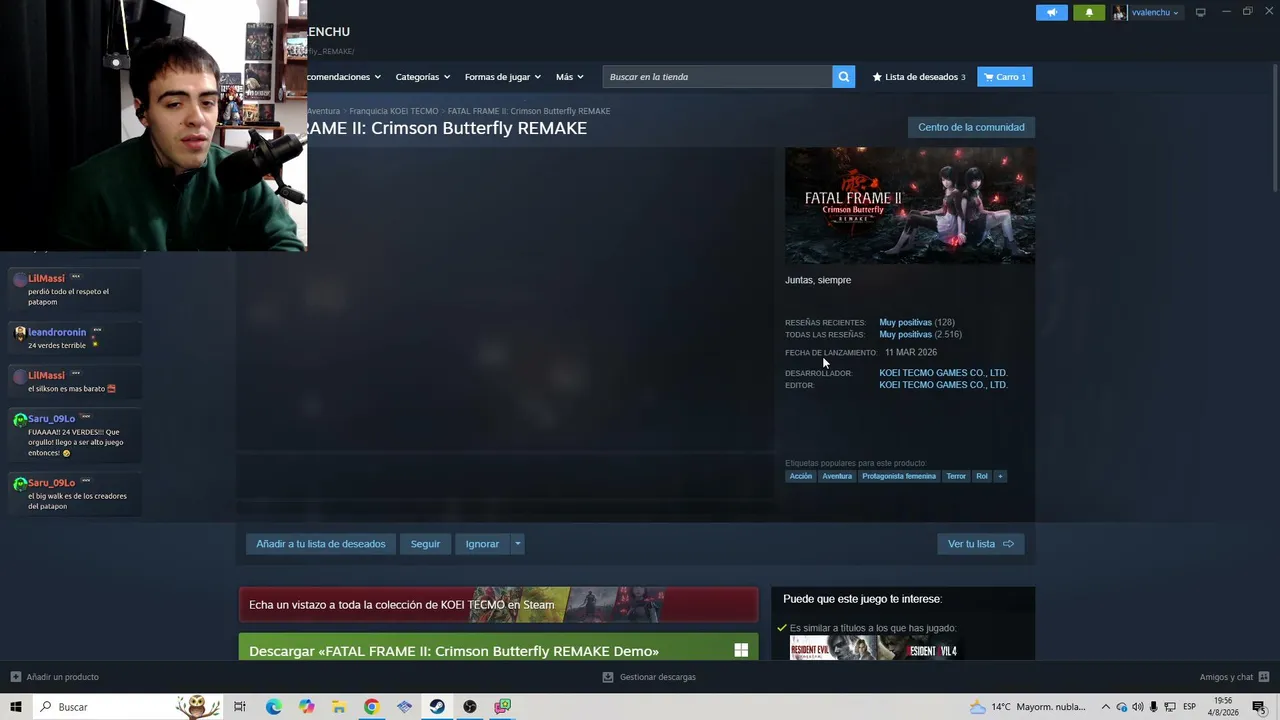1280x720 pixels.
Task: Launch Microsoft Edge from the taskbar
Action: [273, 707]
